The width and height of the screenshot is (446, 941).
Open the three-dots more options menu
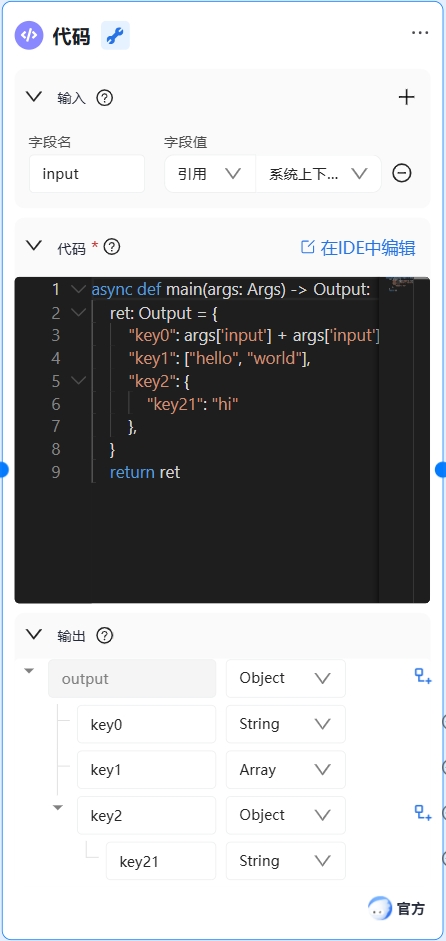point(420,33)
